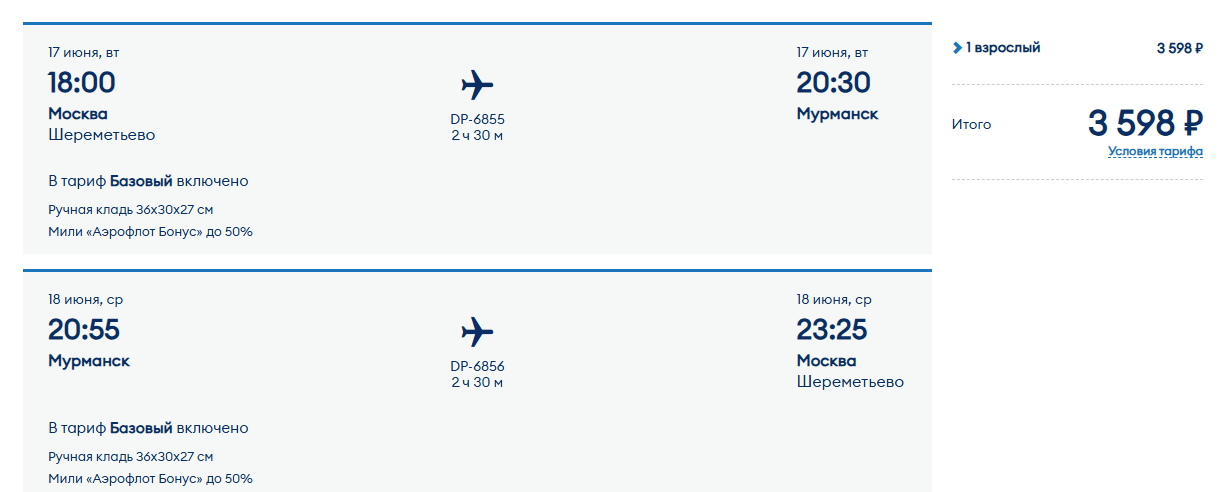Click the first Базовый tariff label
The image size is (1230, 492).
click(141, 181)
